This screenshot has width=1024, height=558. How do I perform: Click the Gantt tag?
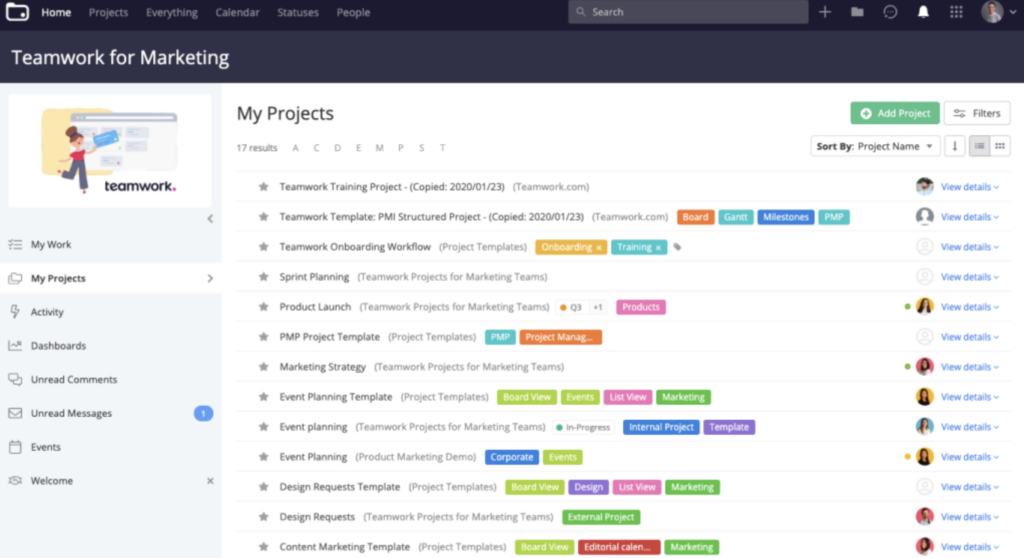(x=735, y=217)
